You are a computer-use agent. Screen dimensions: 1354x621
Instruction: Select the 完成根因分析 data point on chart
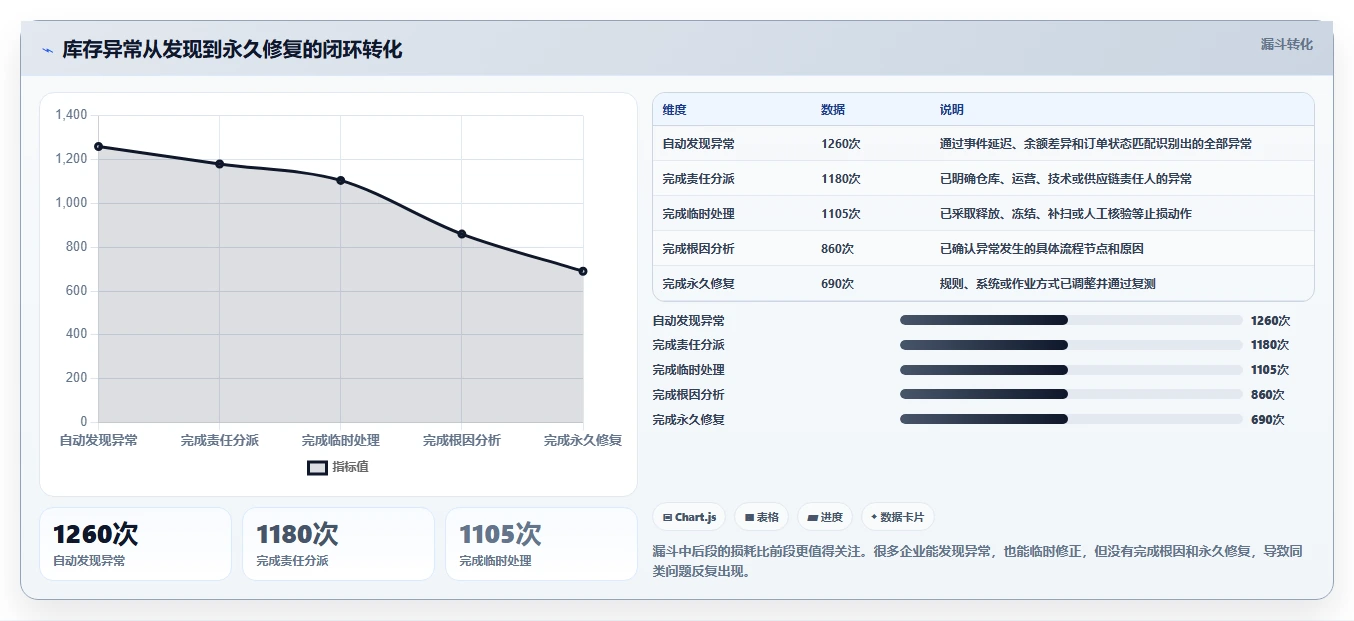coord(462,234)
